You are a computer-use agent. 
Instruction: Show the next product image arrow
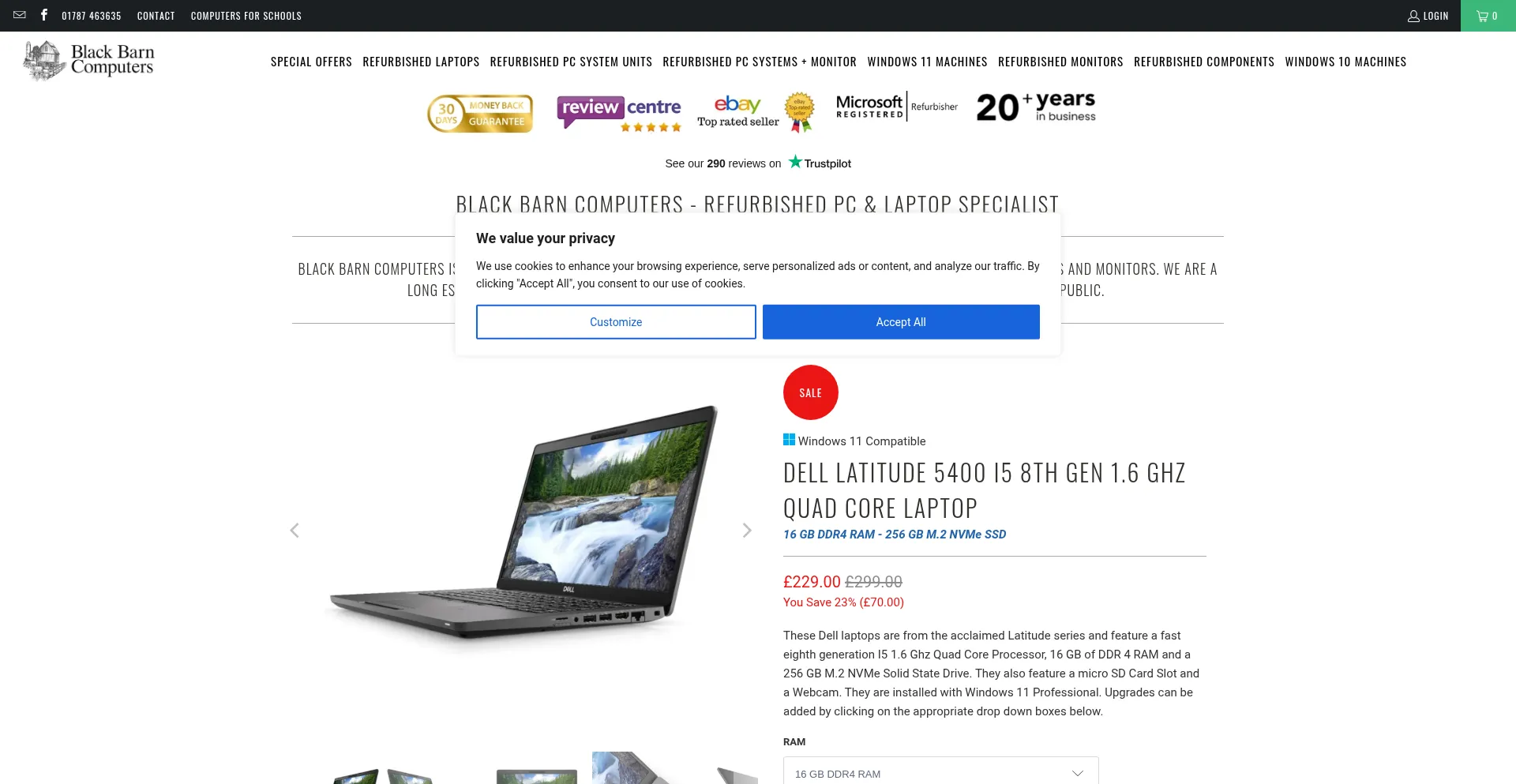click(x=747, y=531)
